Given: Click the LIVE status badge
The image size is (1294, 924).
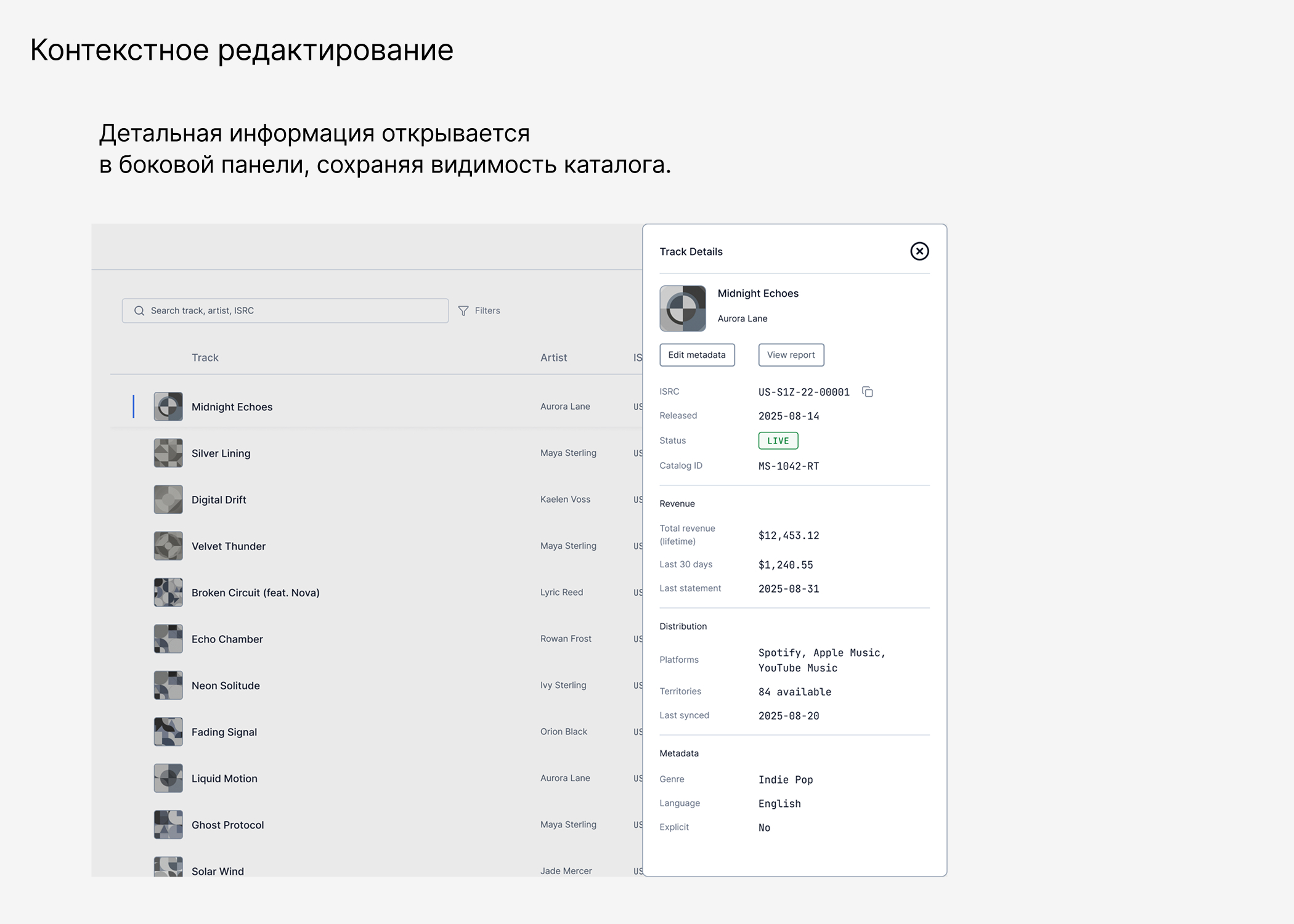Looking at the screenshot, I should click(x=778, y=440).
